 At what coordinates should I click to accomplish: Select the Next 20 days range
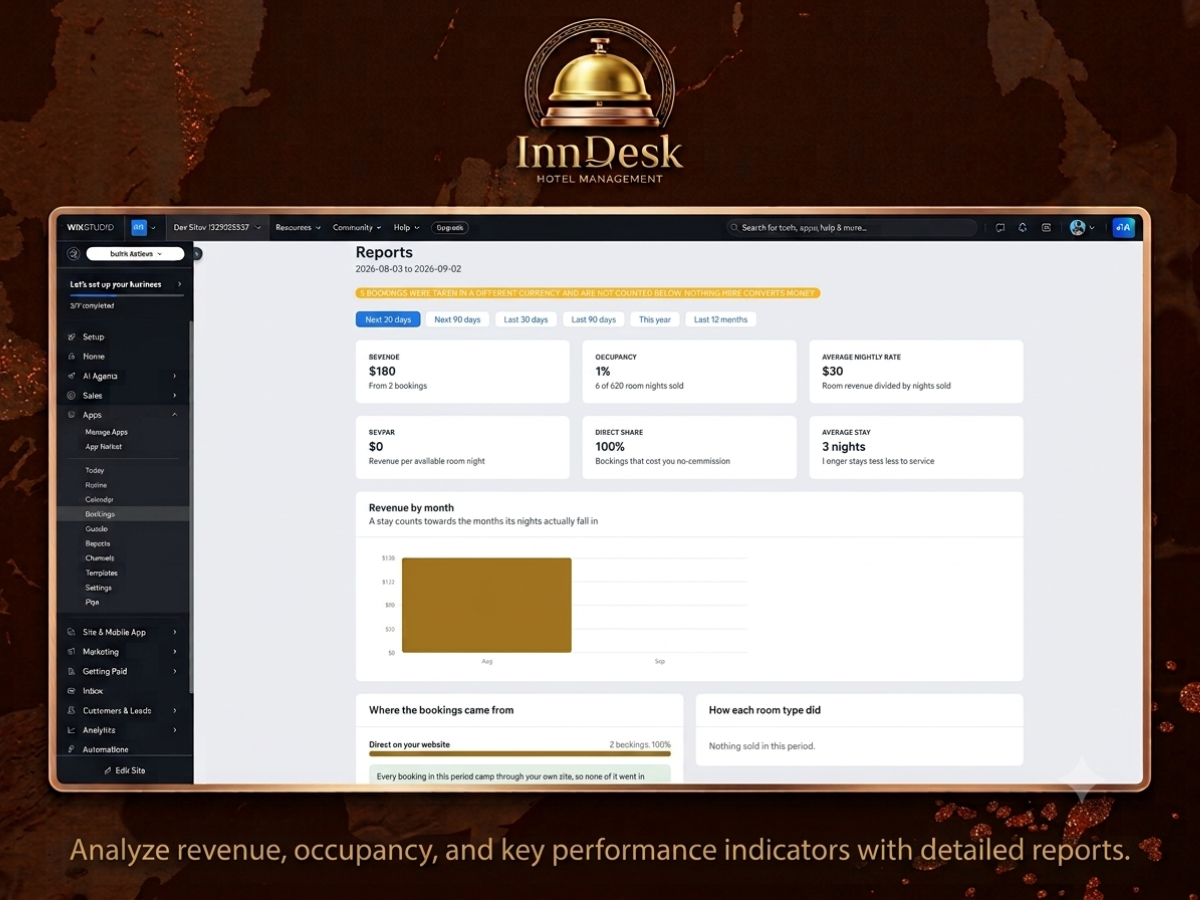coord(388,320)
